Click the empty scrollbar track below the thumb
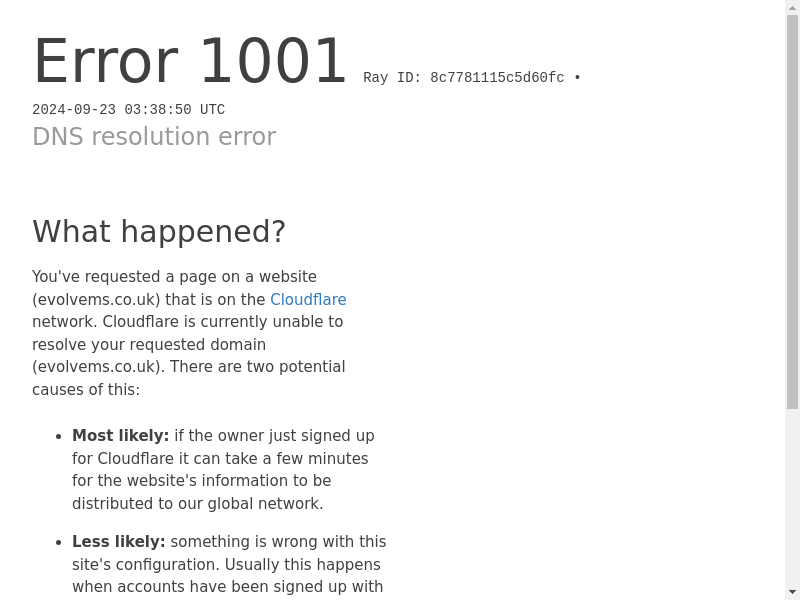 point(792,497)
